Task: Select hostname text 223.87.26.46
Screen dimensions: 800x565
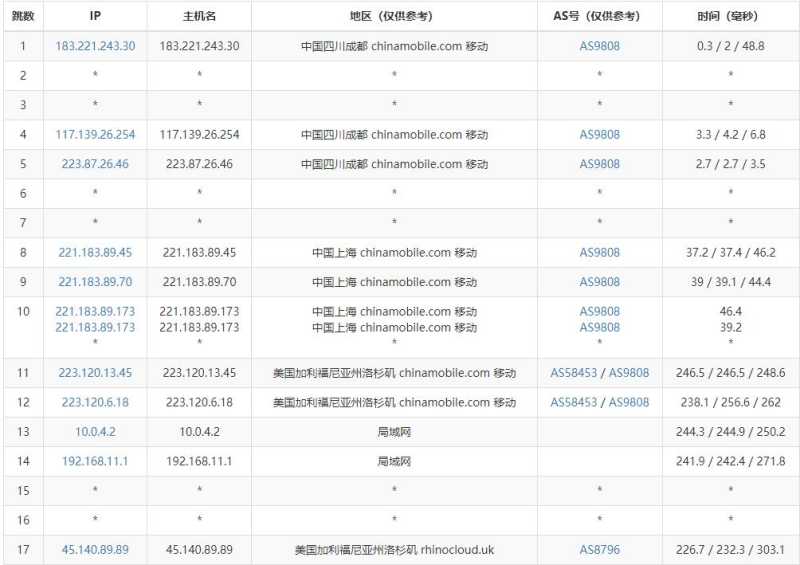Action: [199, 164]
